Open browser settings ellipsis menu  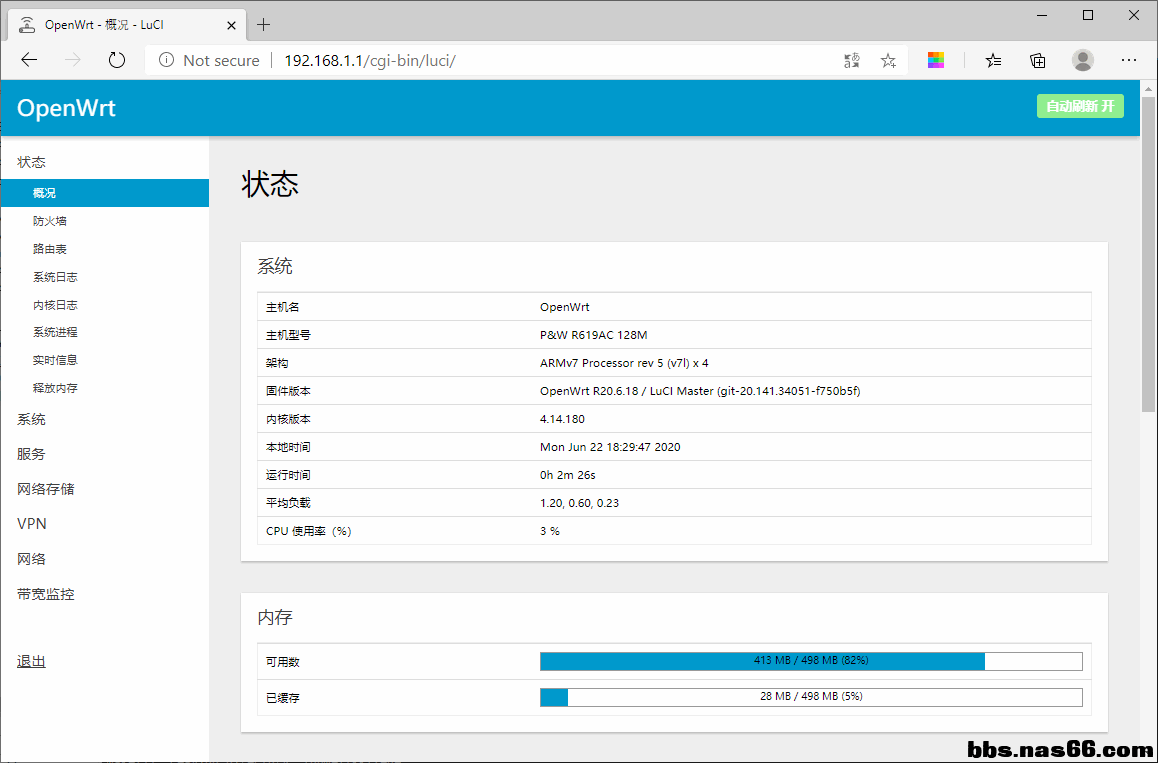tap(1129, 60)
